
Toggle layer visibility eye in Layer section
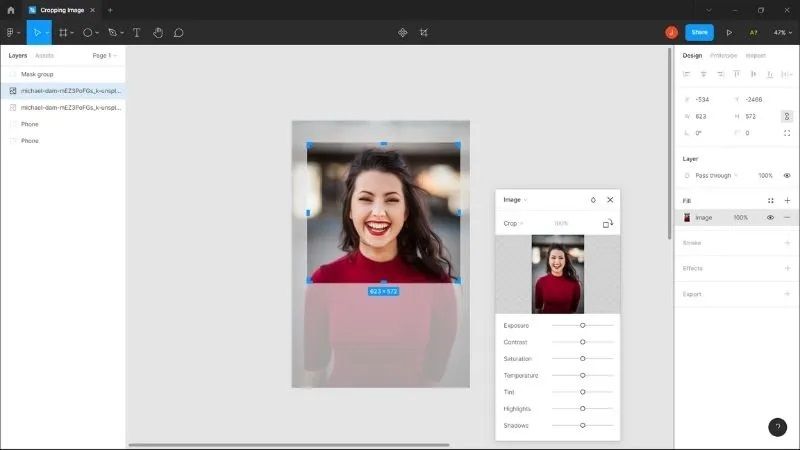(x=787, y=175)
